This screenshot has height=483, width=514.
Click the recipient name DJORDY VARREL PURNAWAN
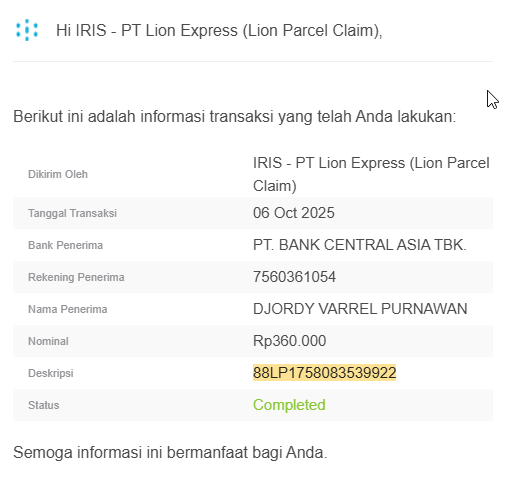tap(360, 309)
